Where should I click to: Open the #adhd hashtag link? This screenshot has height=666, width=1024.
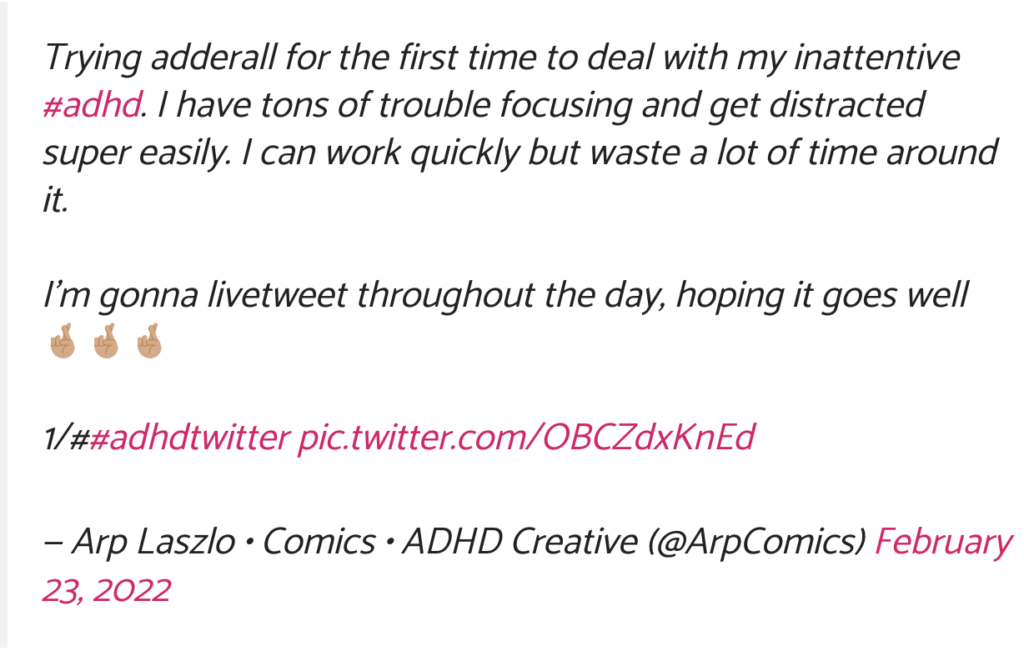click(91, 105)
